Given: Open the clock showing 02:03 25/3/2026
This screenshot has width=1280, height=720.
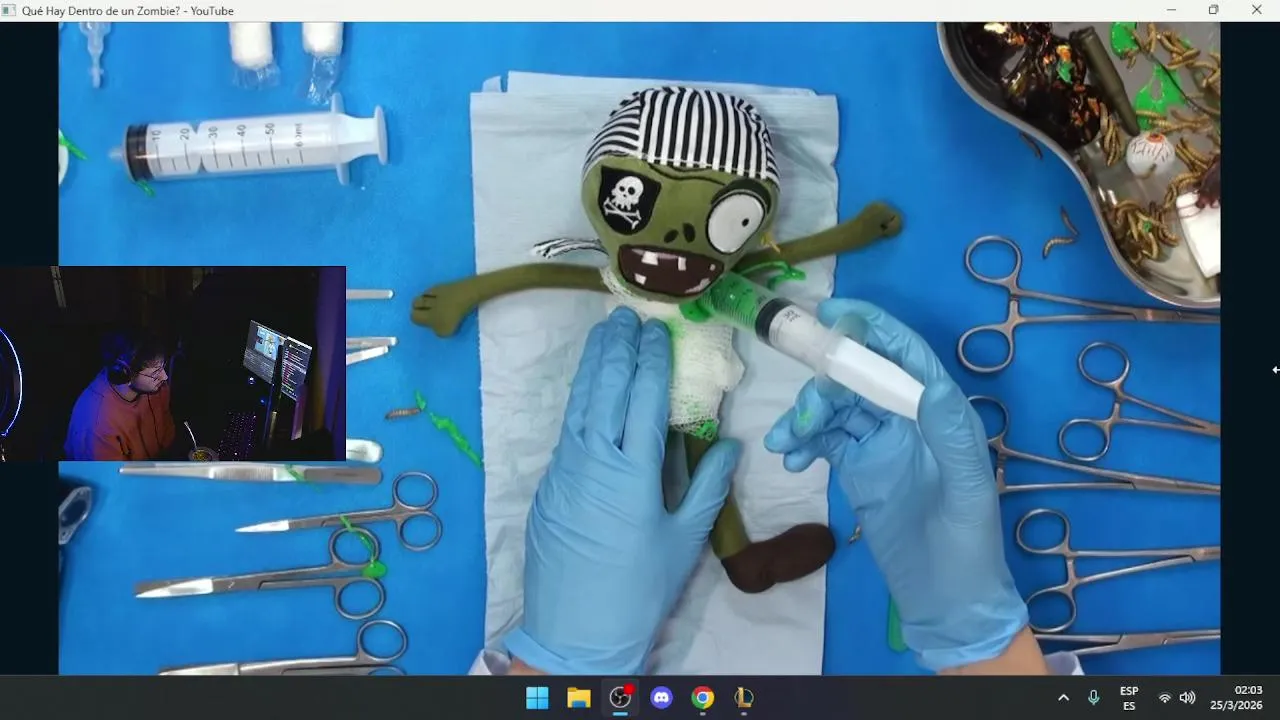Looking at the screenshot, I should pyautogui.click(x=1237, y=698).
